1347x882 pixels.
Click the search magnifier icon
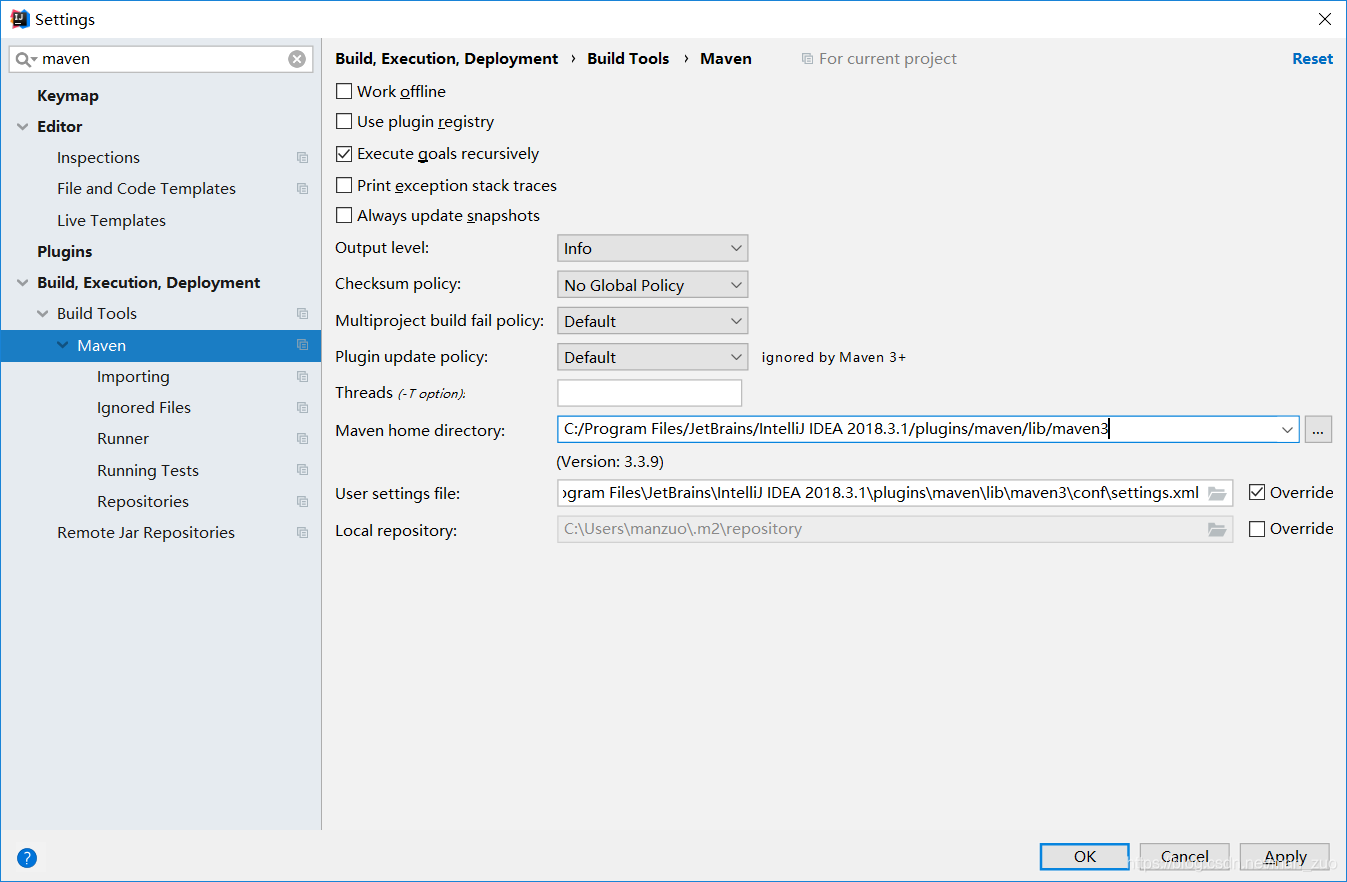coord(25,59)
